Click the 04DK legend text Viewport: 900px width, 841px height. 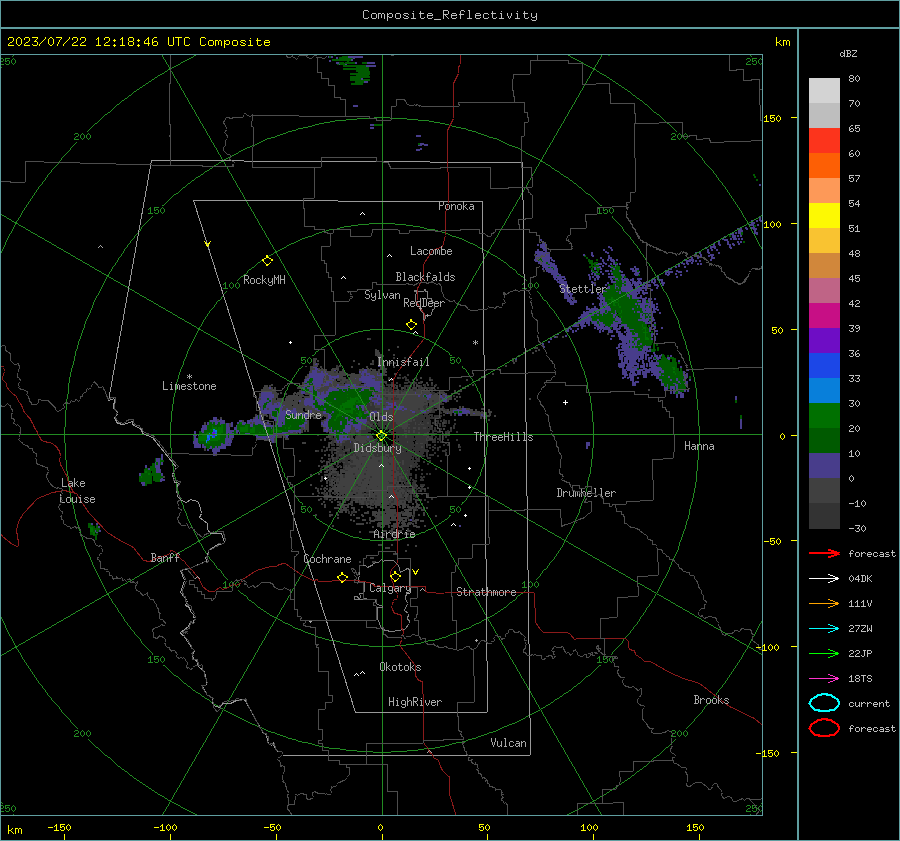[x=860, y=578]
